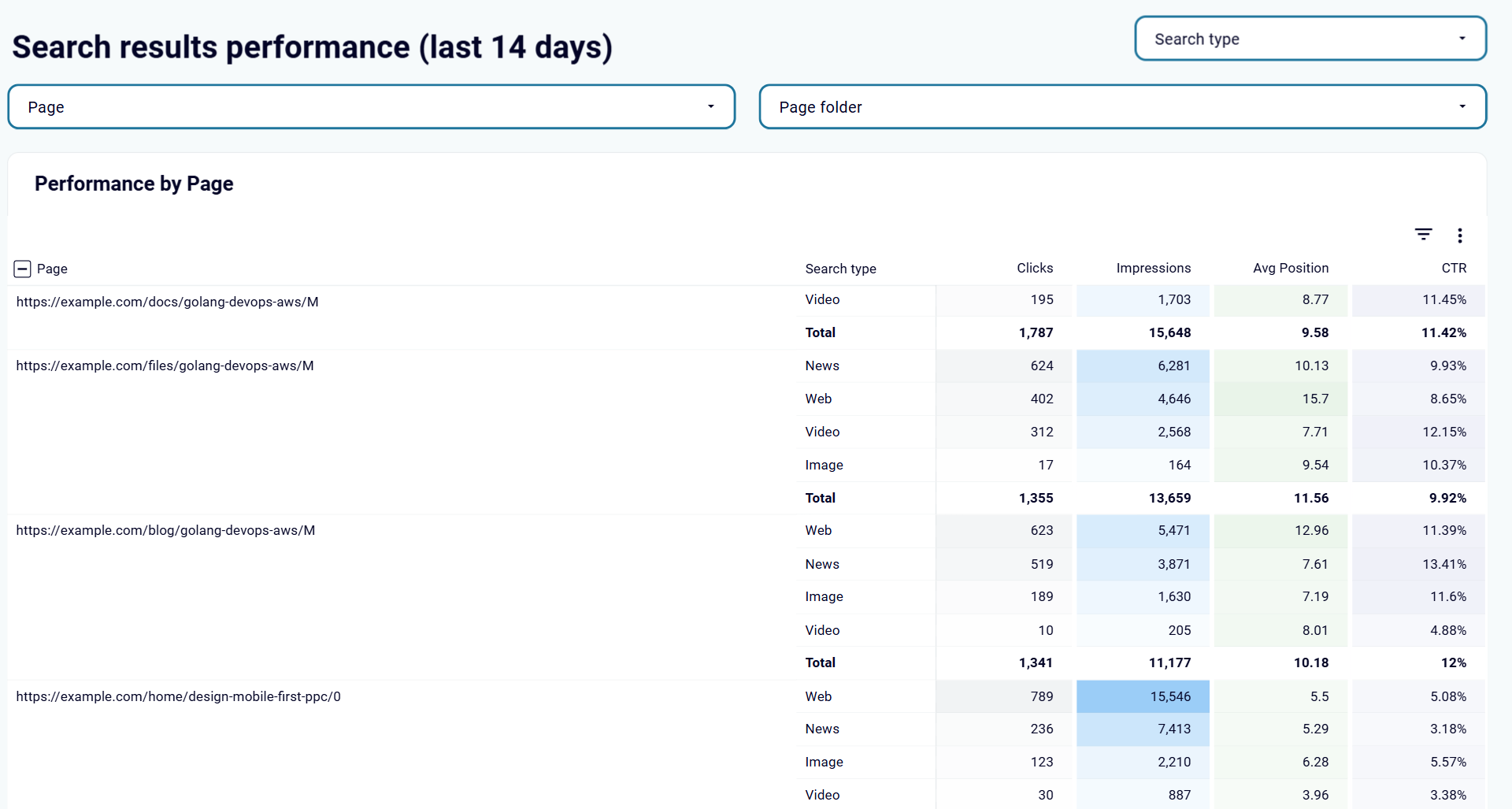Open the Page folder dropdown
Viewport: 1512px width, 809px height.
tap(1123, 106)
